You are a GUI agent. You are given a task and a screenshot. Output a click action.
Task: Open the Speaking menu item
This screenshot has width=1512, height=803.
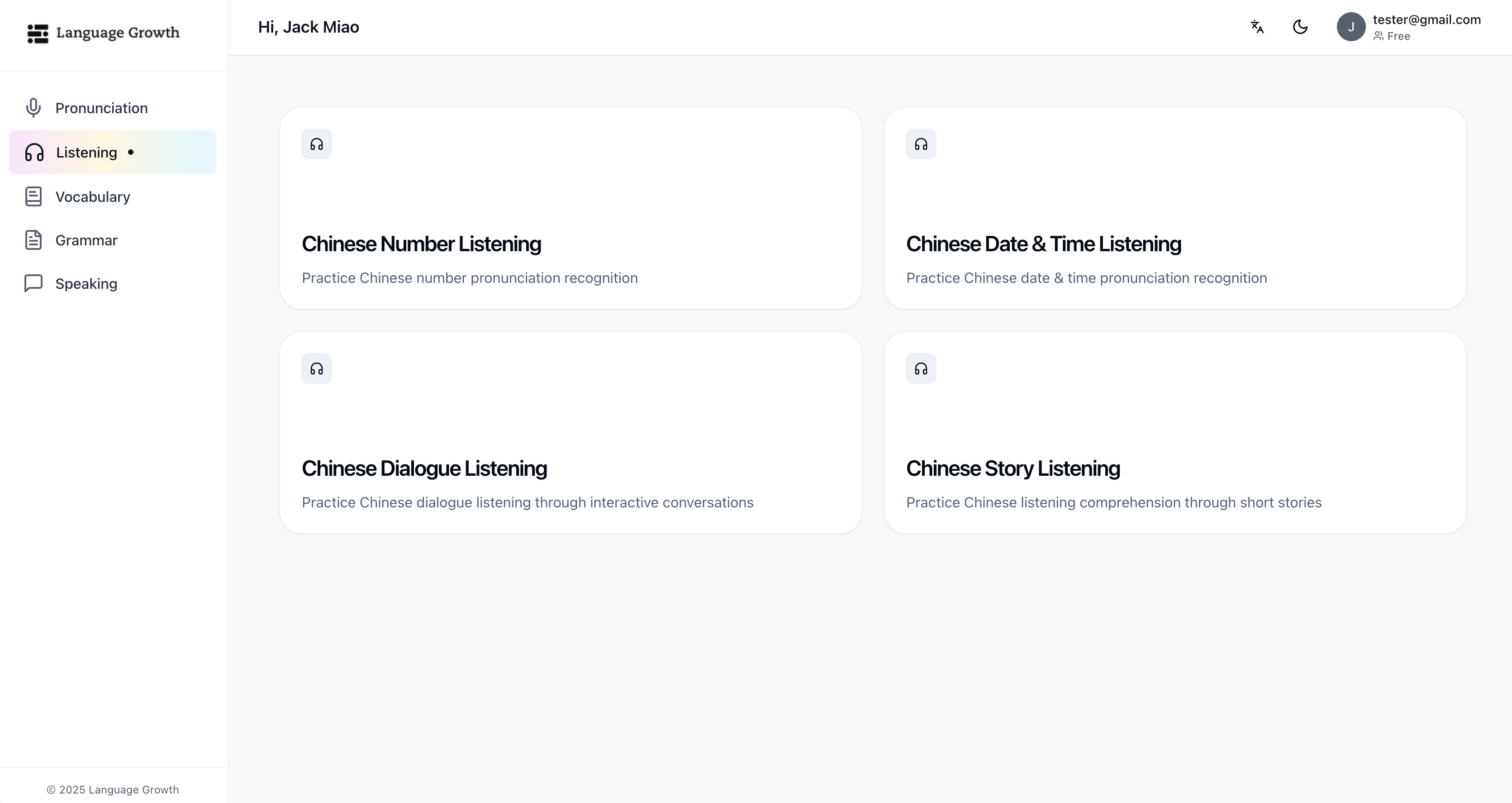[x=86, y=284]
